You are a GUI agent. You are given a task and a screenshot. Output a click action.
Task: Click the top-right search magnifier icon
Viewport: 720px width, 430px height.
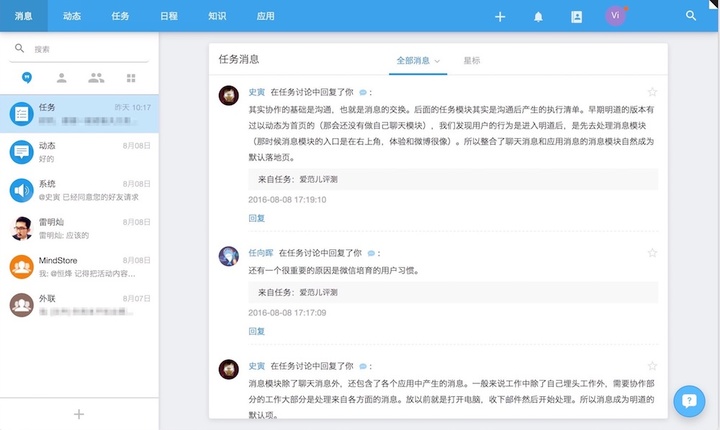click(691, 16)
